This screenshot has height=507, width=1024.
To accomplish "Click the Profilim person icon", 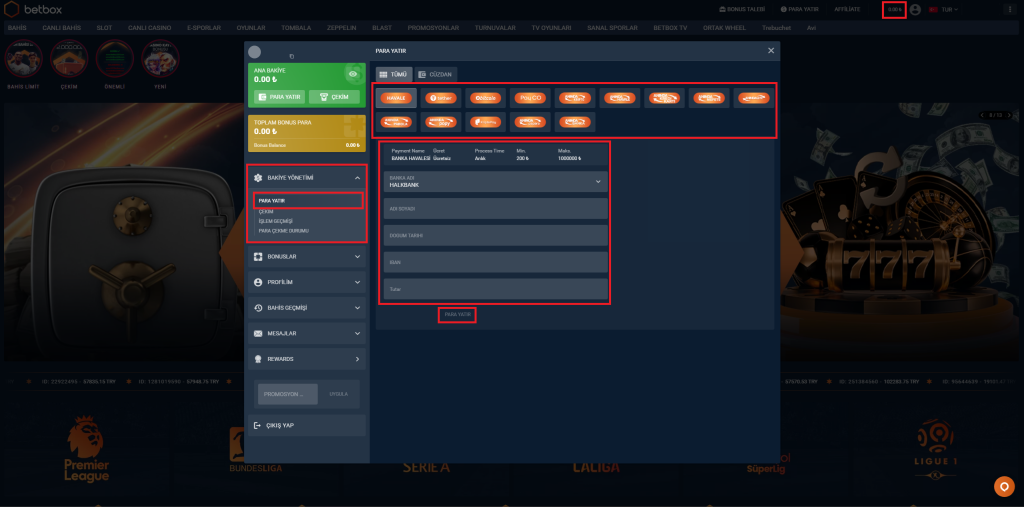I will point(258,282).
